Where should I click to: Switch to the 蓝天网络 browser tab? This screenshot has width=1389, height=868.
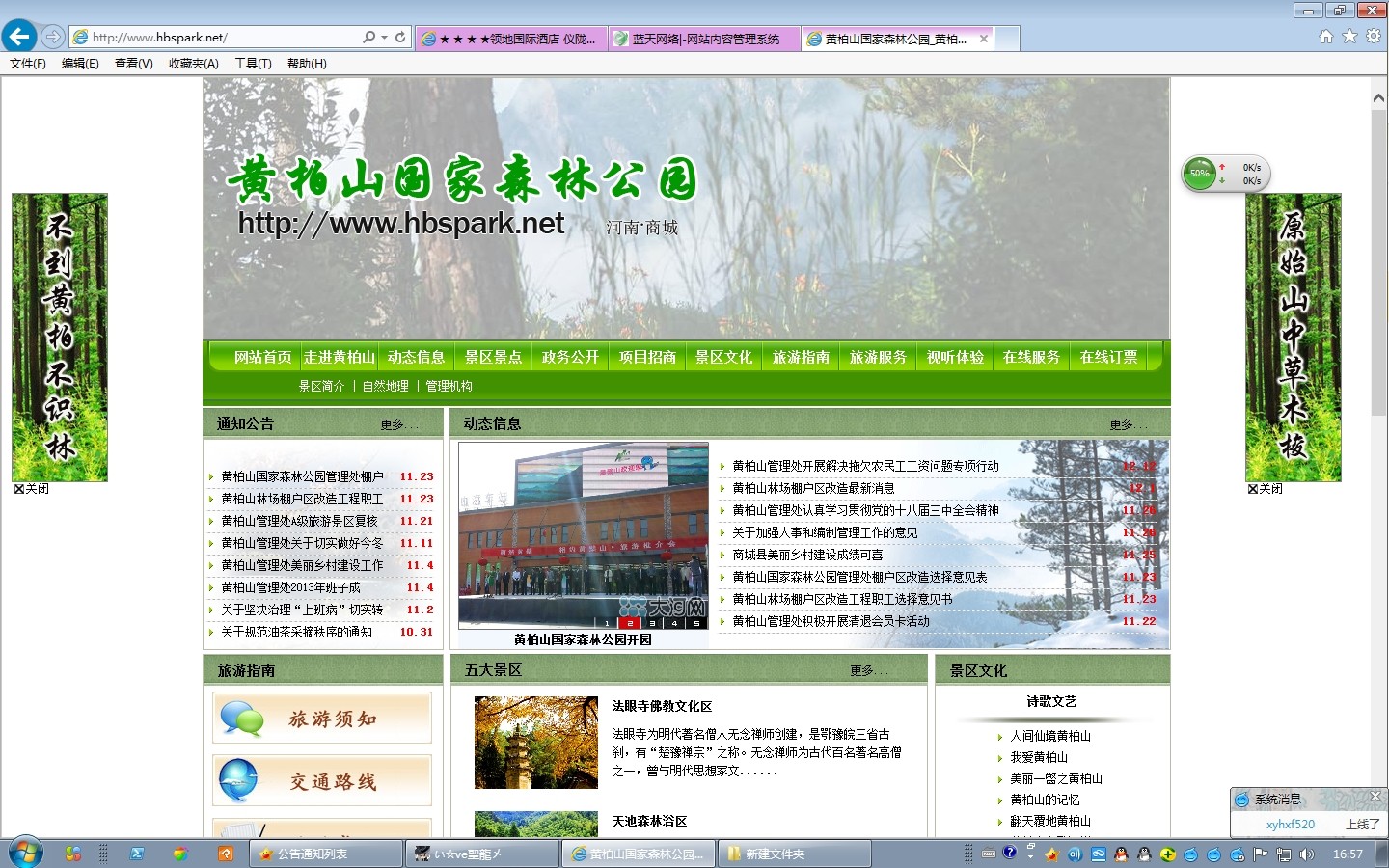click(x=704, y=39)
